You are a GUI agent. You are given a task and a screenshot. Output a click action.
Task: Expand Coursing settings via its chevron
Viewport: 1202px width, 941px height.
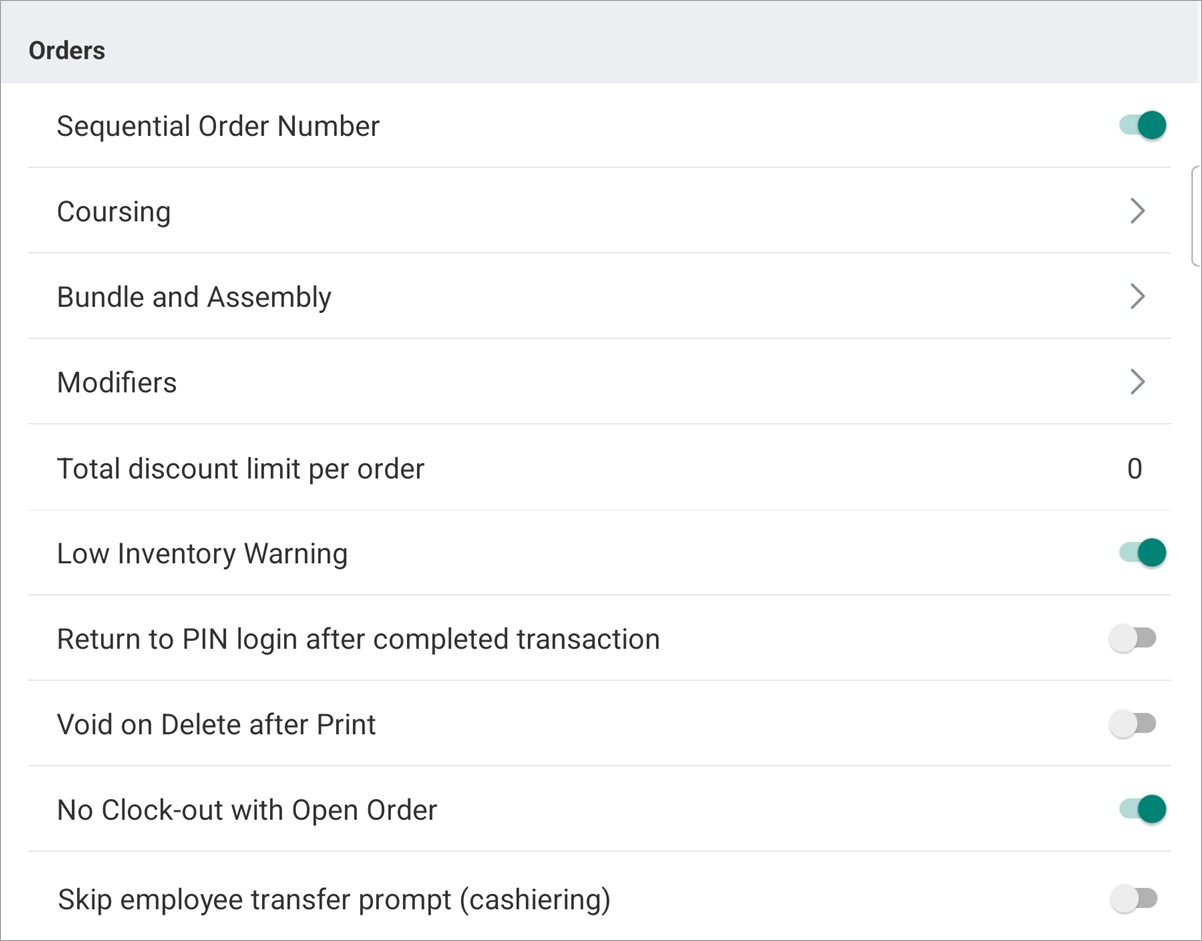coord(1137,211)
